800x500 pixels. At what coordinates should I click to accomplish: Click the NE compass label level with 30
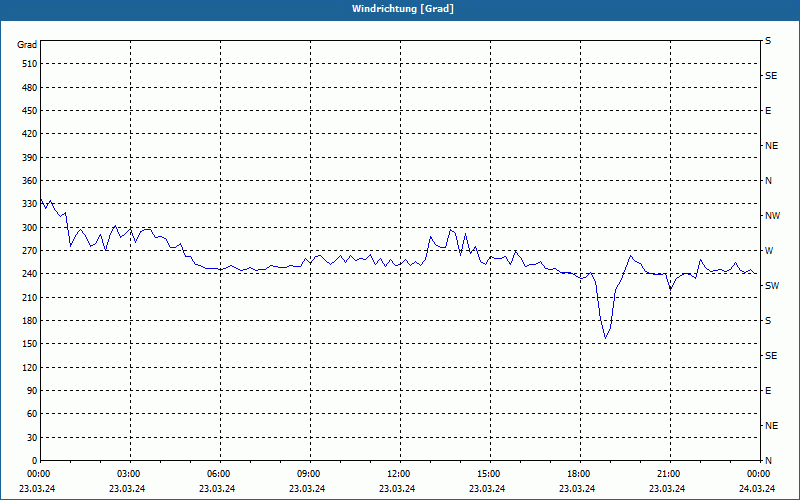coord(772,426)
